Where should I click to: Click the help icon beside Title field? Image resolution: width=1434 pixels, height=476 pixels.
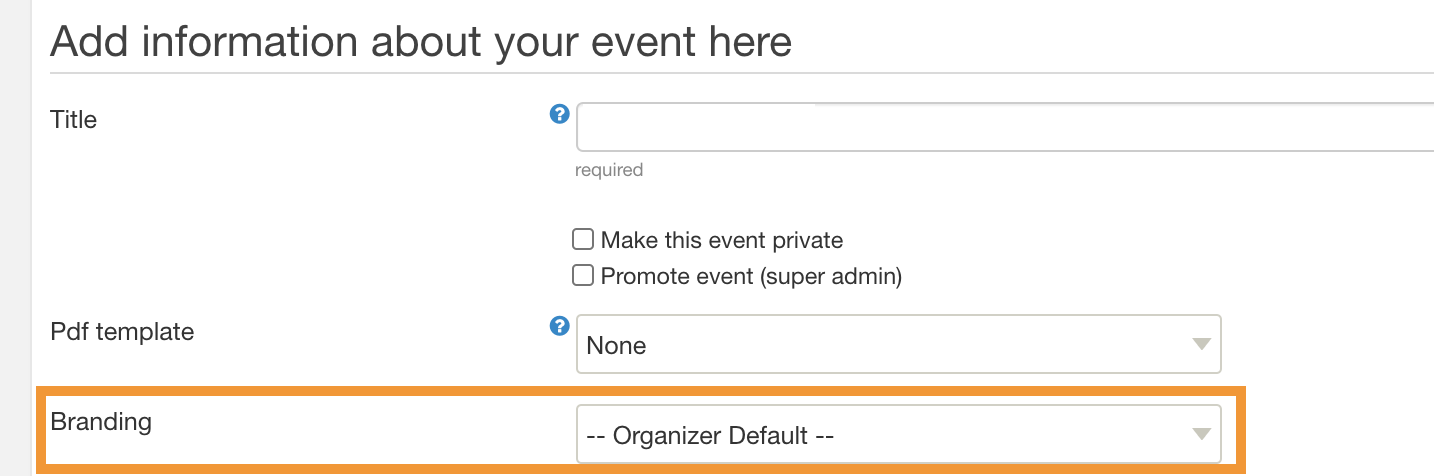pos(560,114)
